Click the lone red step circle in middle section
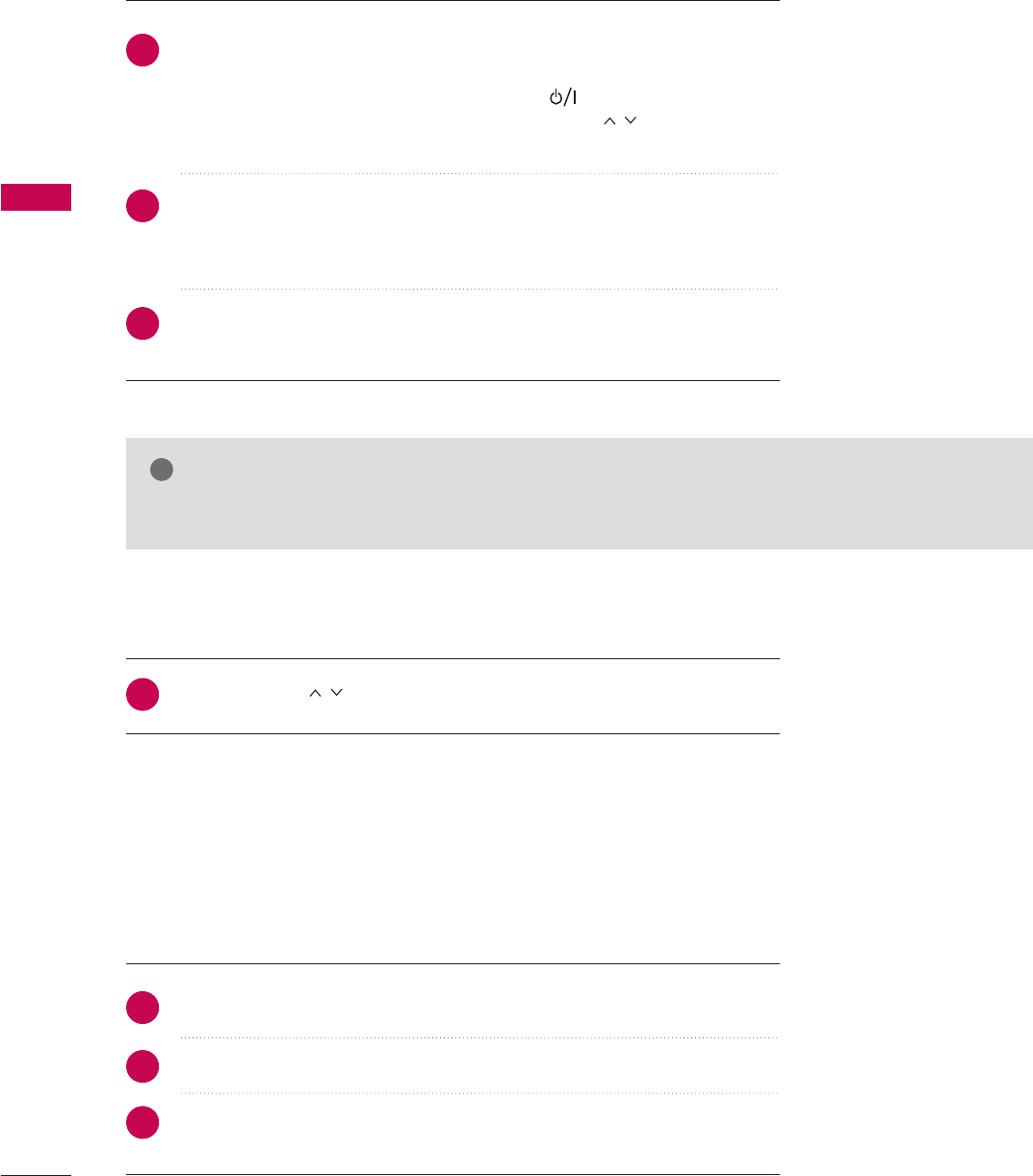1033x1176 pixels. point(142,695)
